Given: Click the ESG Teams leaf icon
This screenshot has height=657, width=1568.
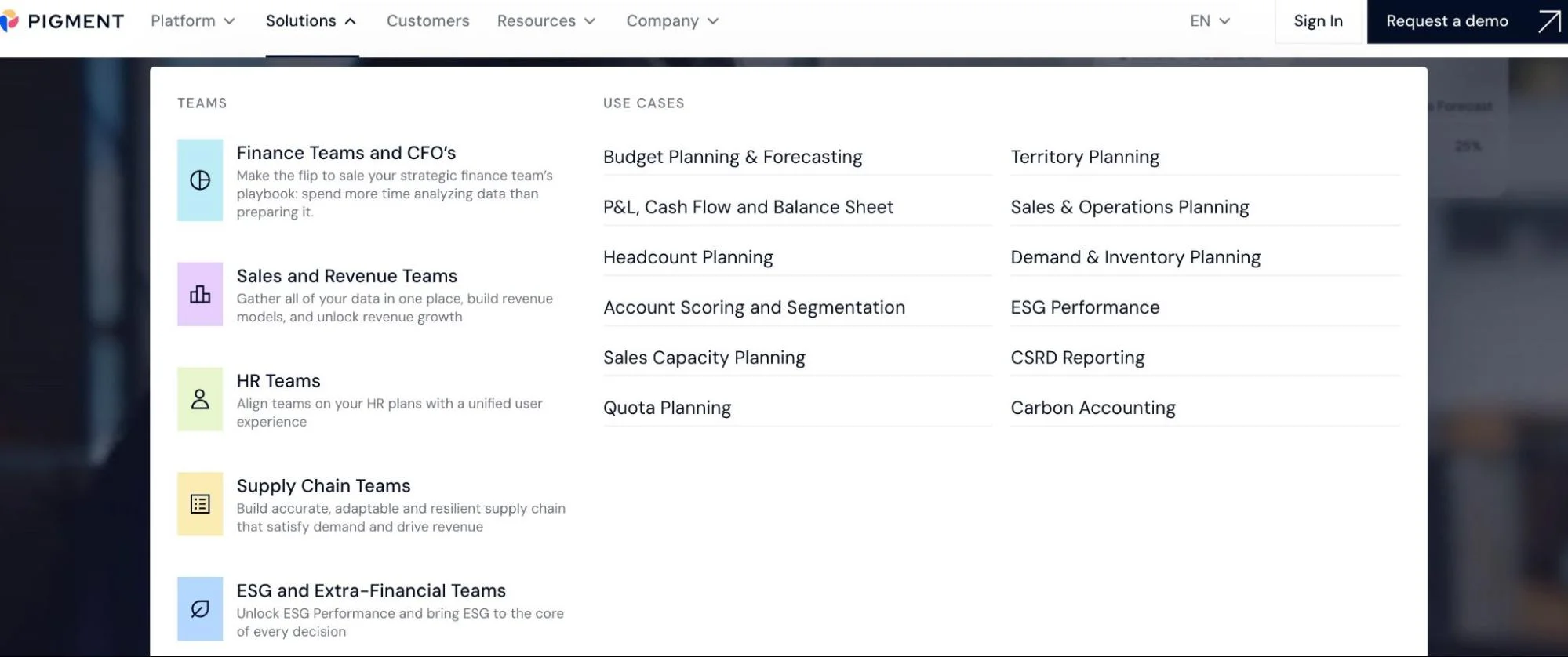Looking at the screenshot, I should click(x=200, y=608).
